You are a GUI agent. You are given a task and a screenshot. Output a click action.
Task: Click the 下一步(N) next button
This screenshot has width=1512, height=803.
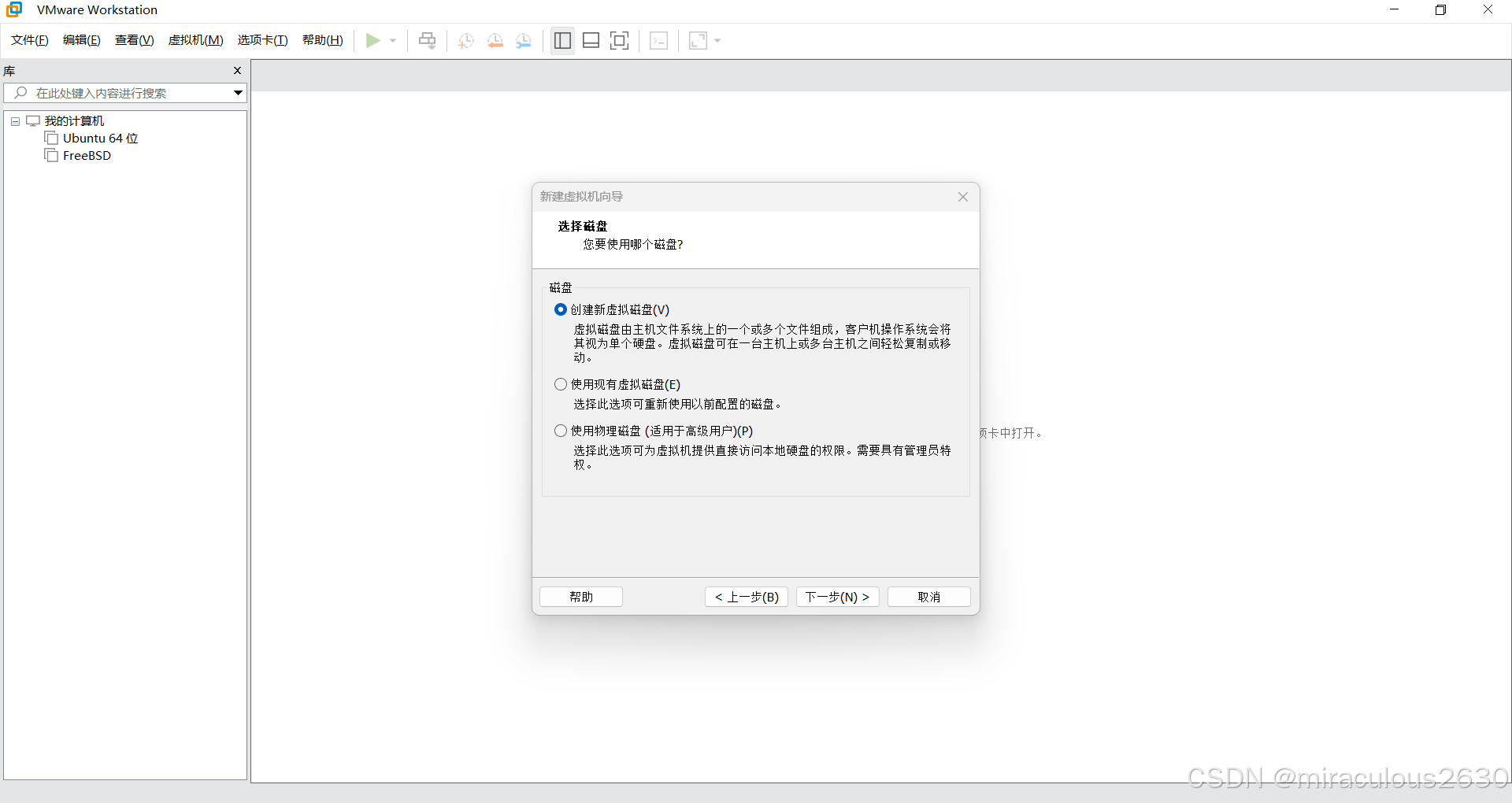(x=838, y=597)
